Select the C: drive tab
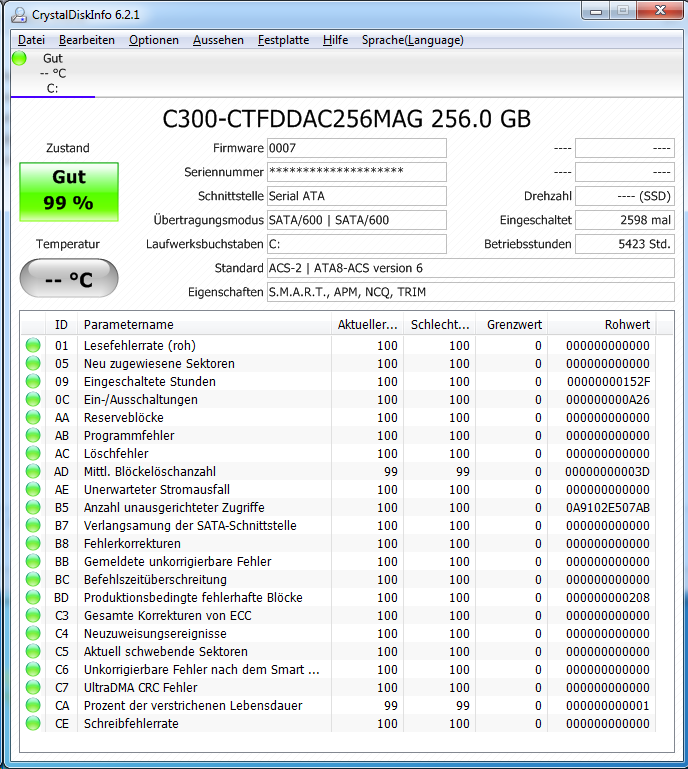This screenshot has height=769, width=688. point(53,73)
